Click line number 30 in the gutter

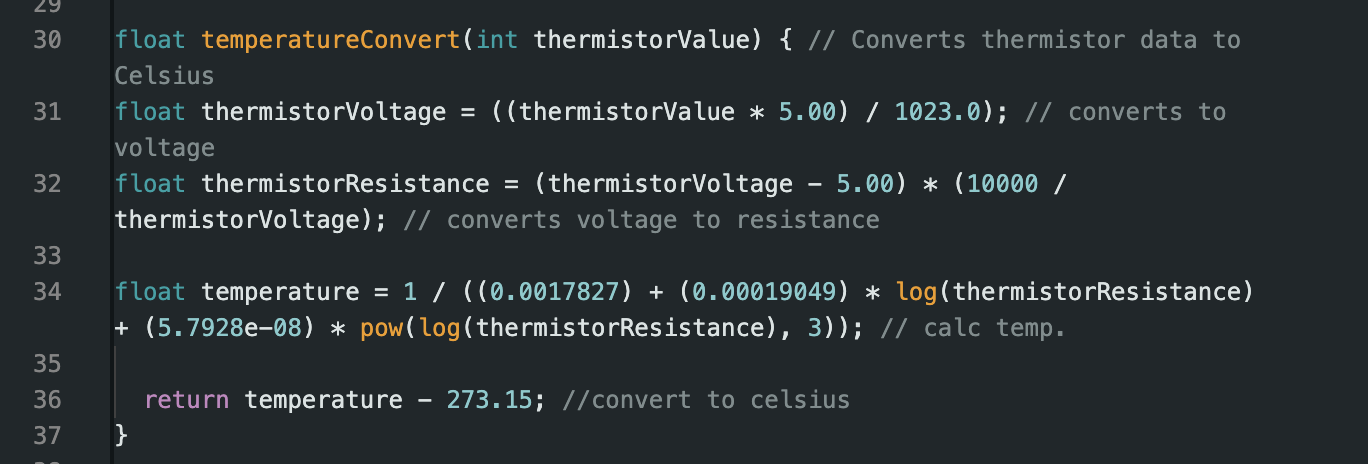[47, 40]
